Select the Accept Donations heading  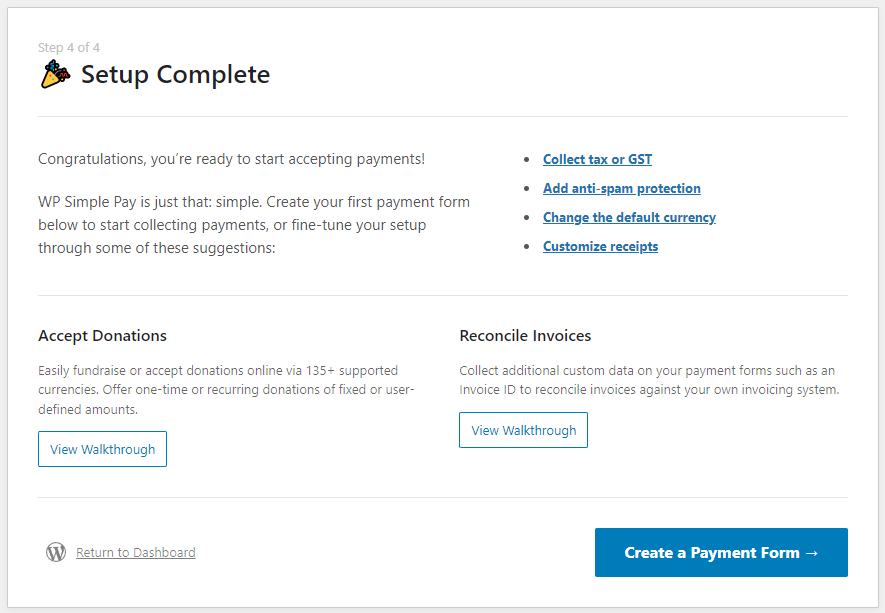pyautogui.click(x=102, y=336)
